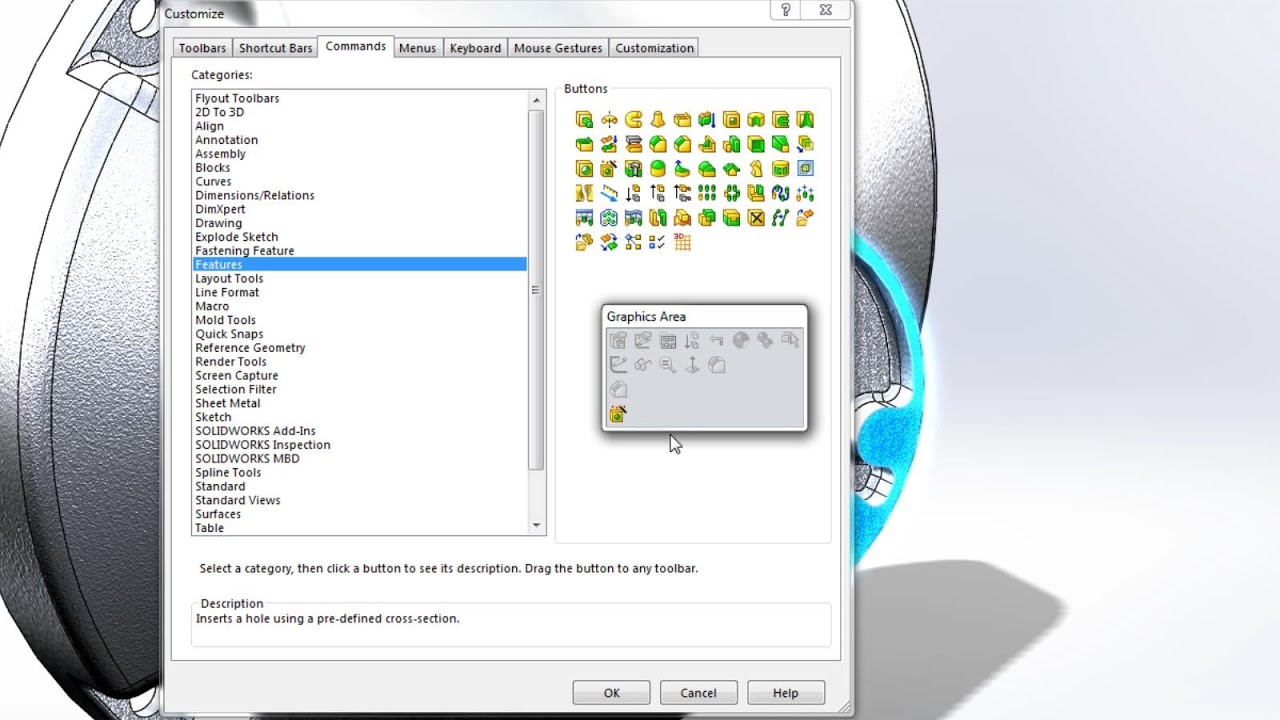
Task: Select the Dome feature icon
Action: (x=658, y=168)
